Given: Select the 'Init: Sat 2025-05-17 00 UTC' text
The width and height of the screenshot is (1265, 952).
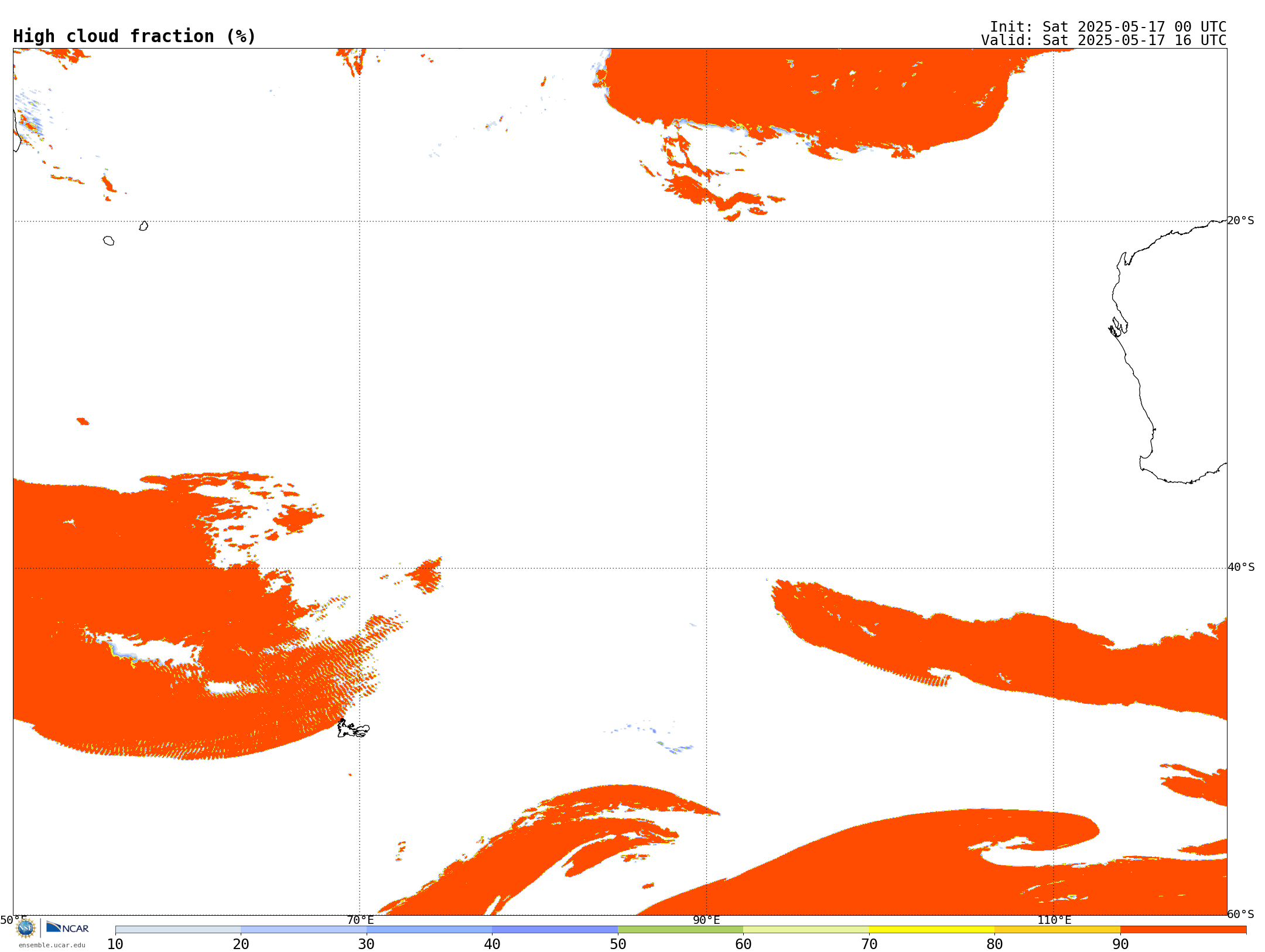Looking at the screenshot, I should 1108,27.
